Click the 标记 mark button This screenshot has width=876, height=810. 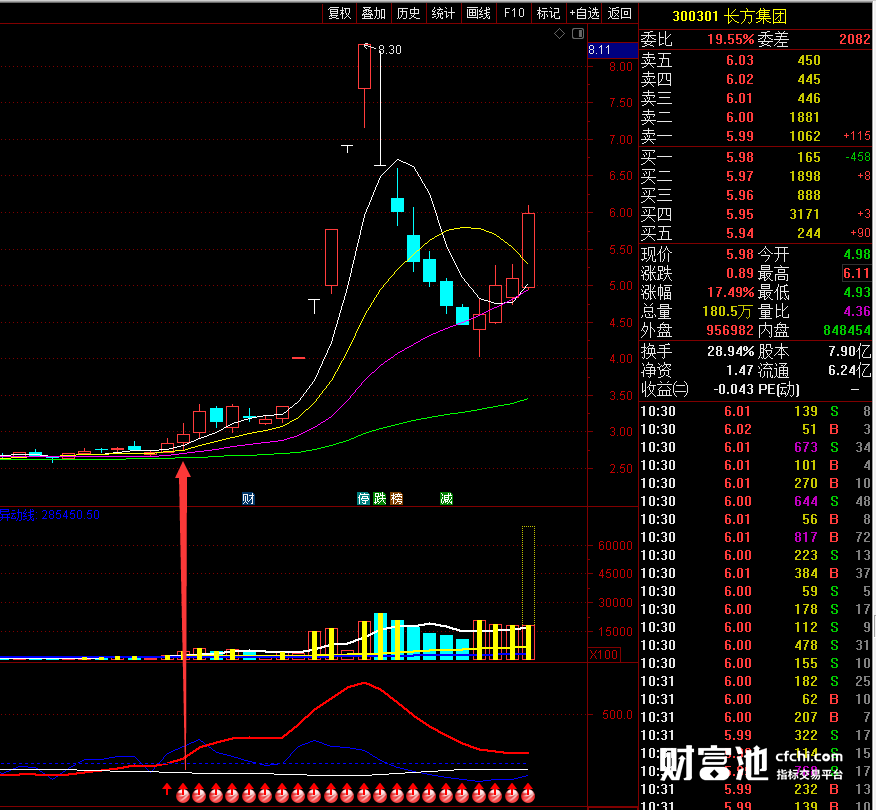click(548, 13)
